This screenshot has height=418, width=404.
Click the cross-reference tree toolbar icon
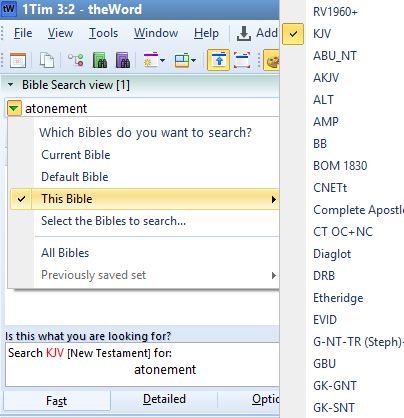76,60
